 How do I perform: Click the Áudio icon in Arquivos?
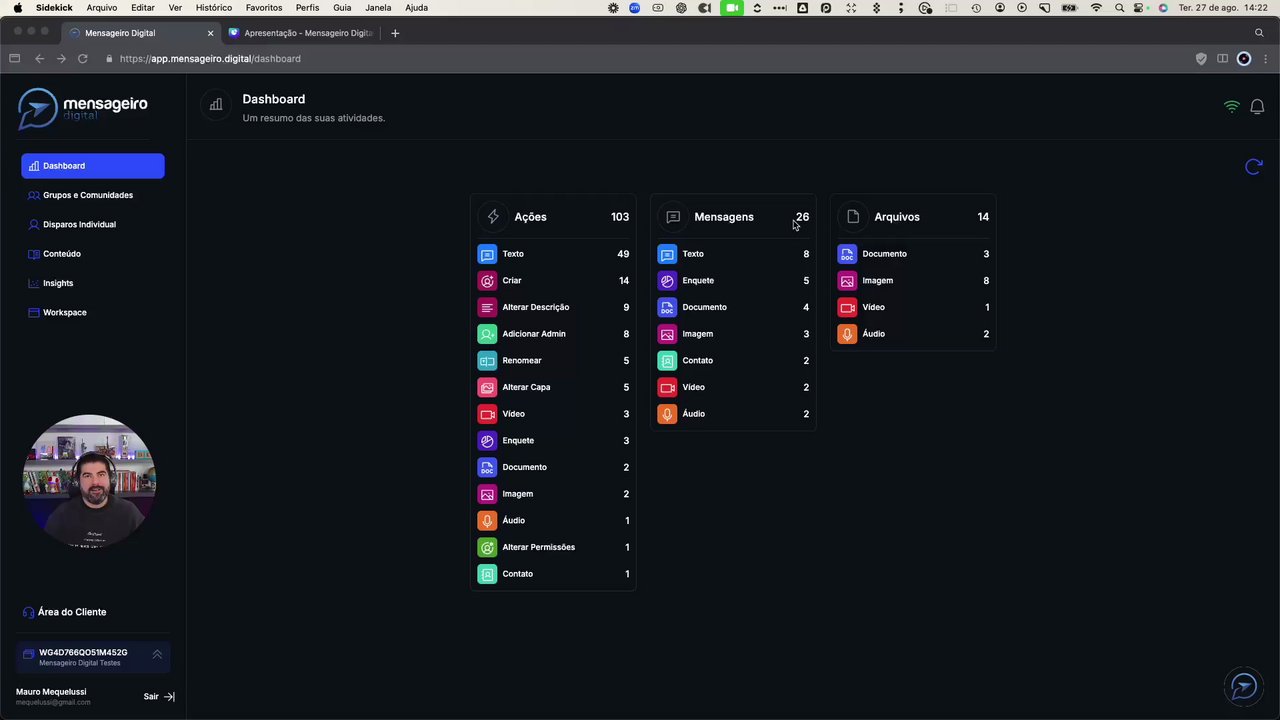click(847, 334)
